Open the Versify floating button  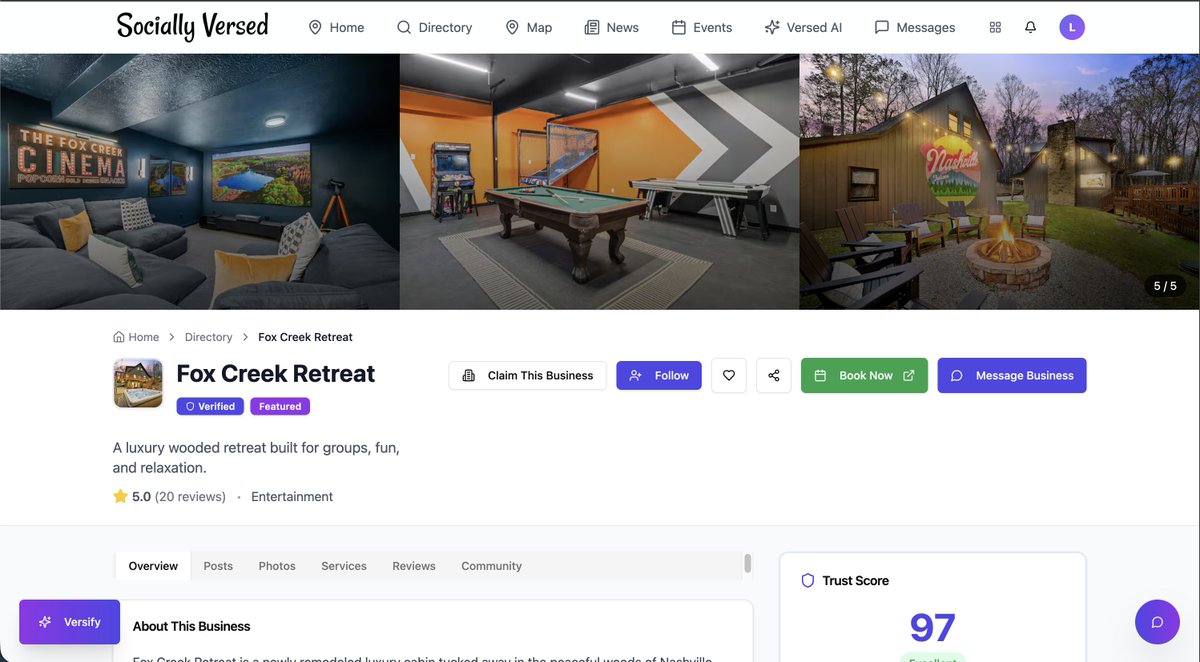tap(70, 622)
